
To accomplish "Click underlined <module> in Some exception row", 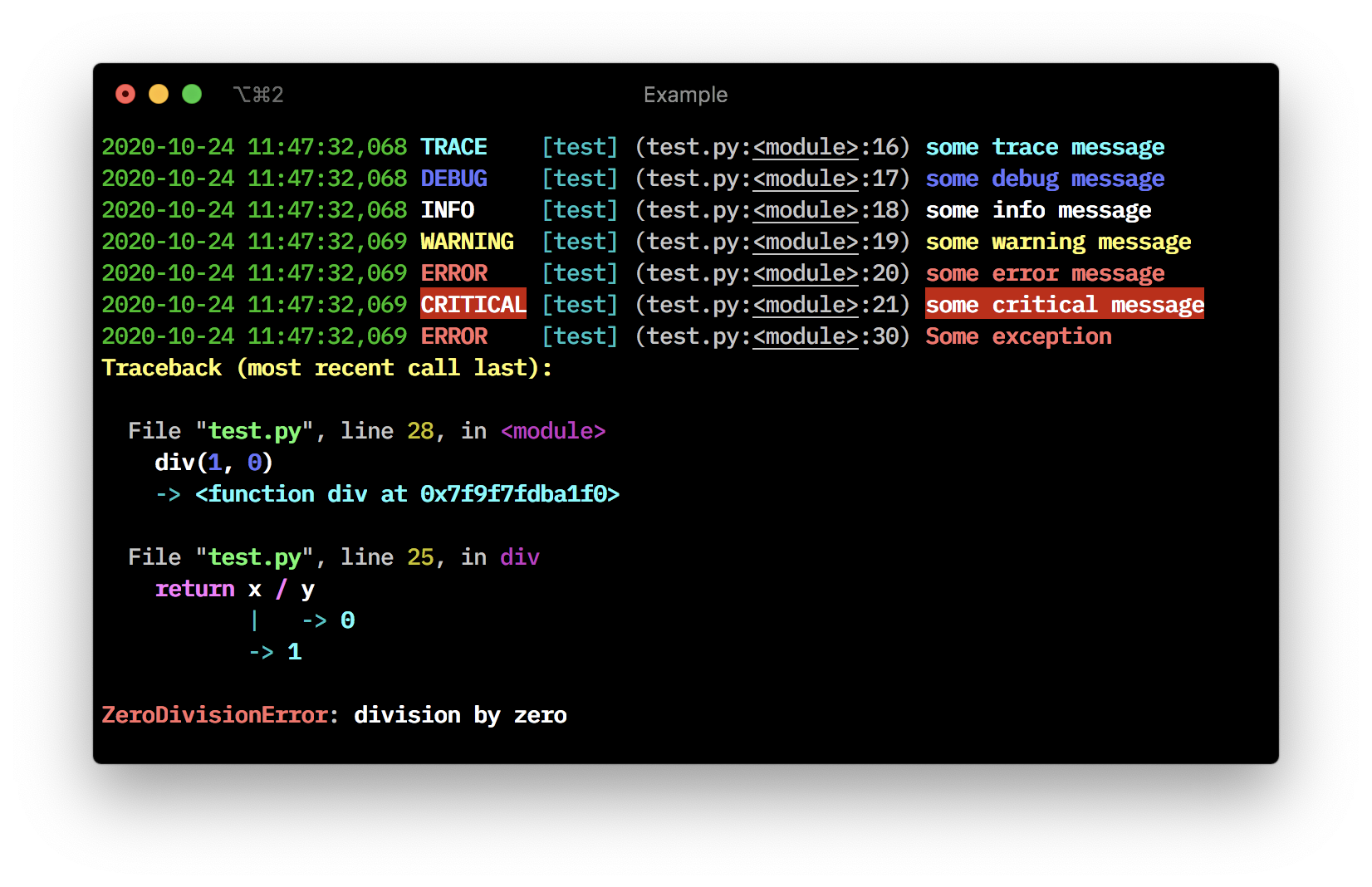I will click(806, 337).
